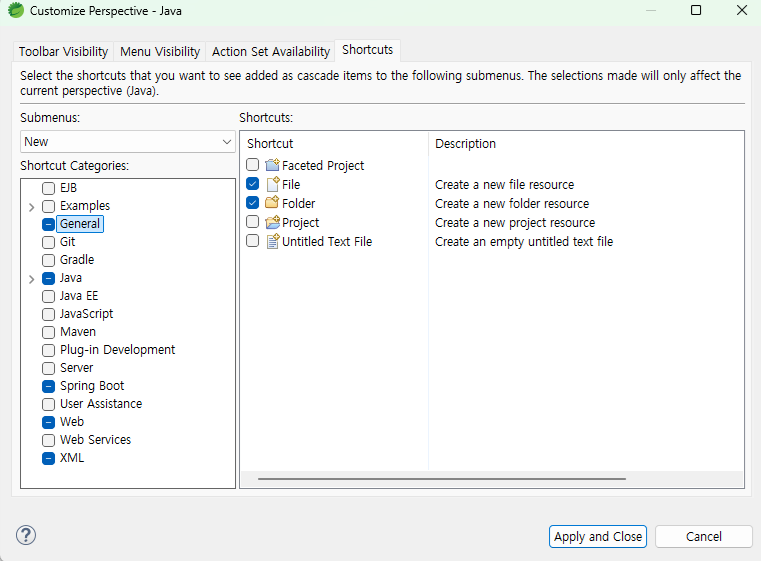Select the Shortcuts tab
761x561 pixels.
click(367, 50)
